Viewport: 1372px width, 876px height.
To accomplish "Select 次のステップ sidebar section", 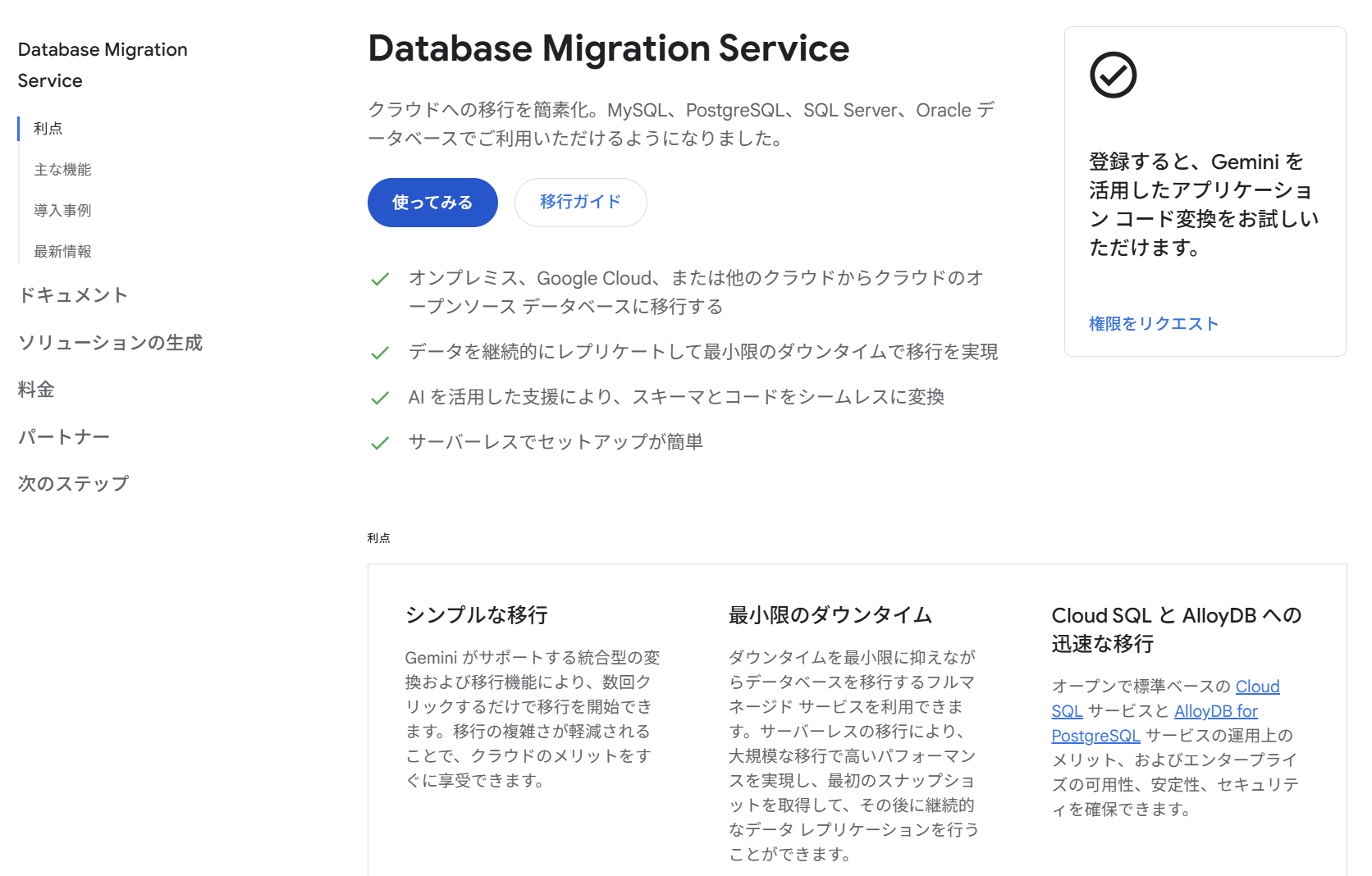I will [x=73, y=484].
